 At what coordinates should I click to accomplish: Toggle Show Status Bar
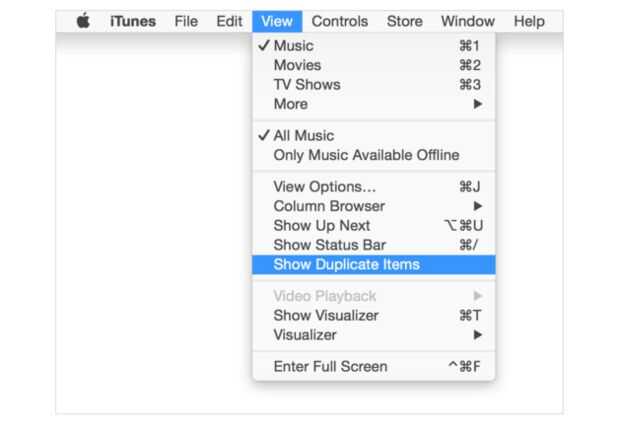click(x=329, y=245)
